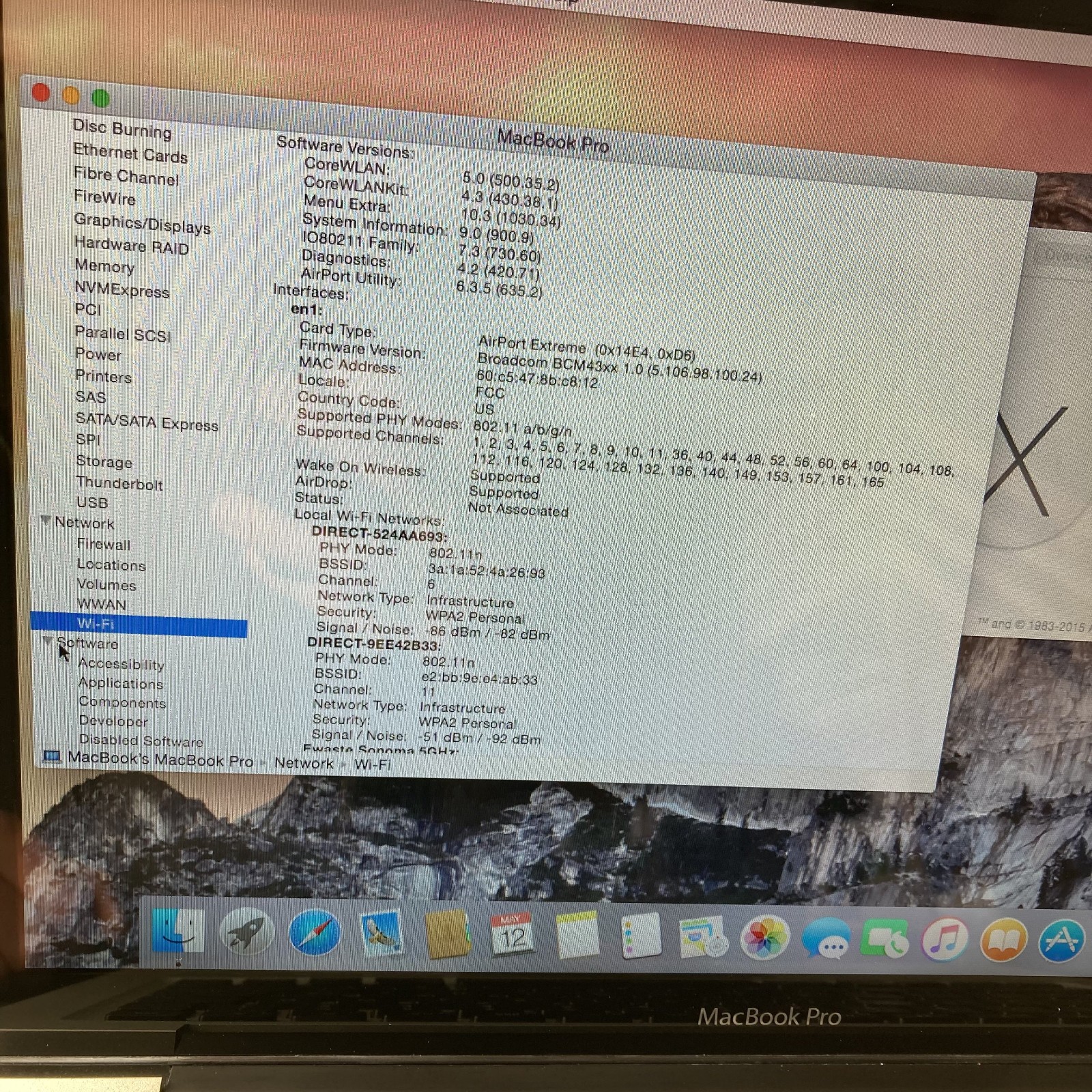Open Messages speech bubble icon in Dock
The width and height of the screenshot is (1092, 1092).
coord(825,939)
